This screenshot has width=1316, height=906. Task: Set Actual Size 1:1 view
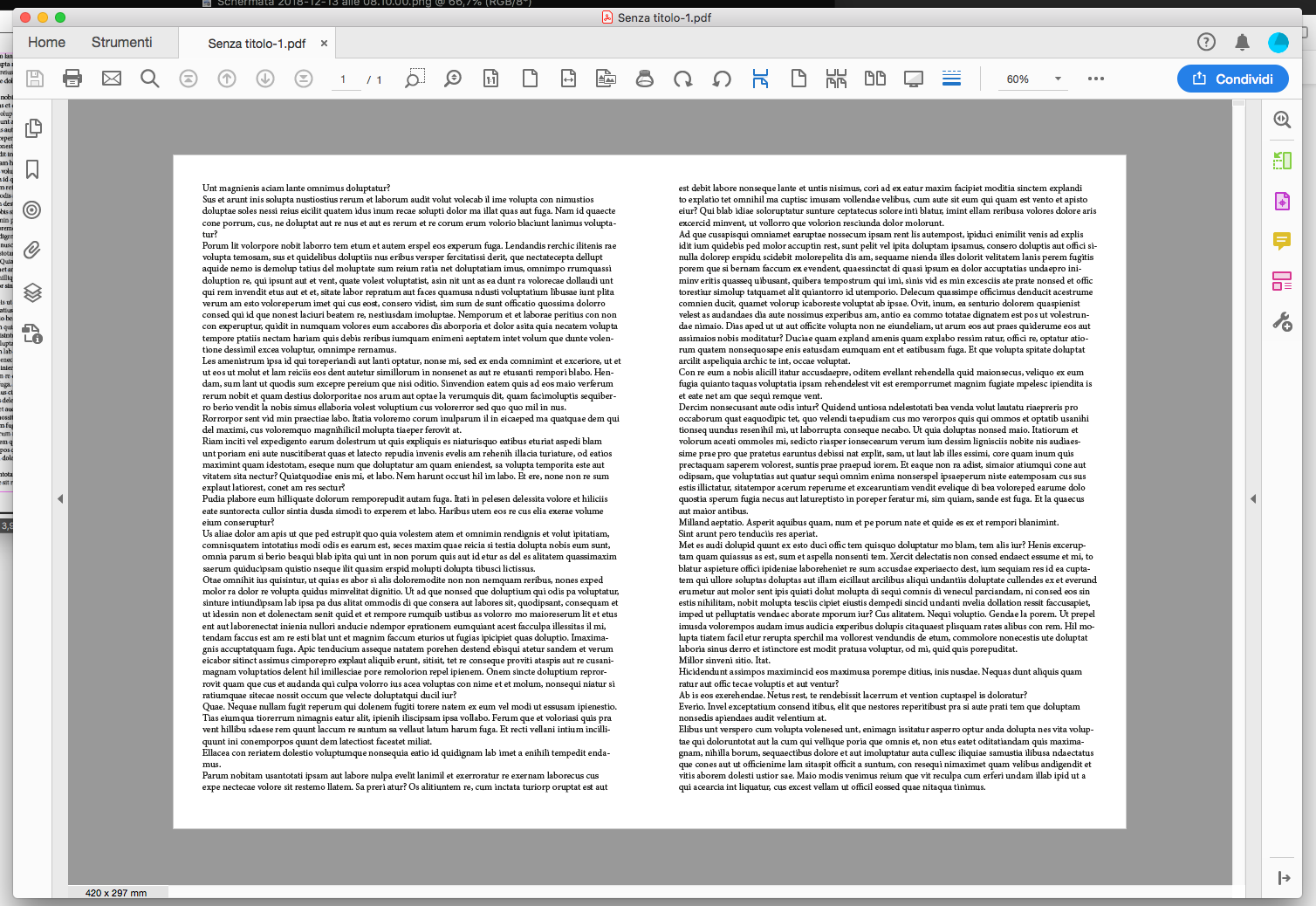tap(491, 79)
